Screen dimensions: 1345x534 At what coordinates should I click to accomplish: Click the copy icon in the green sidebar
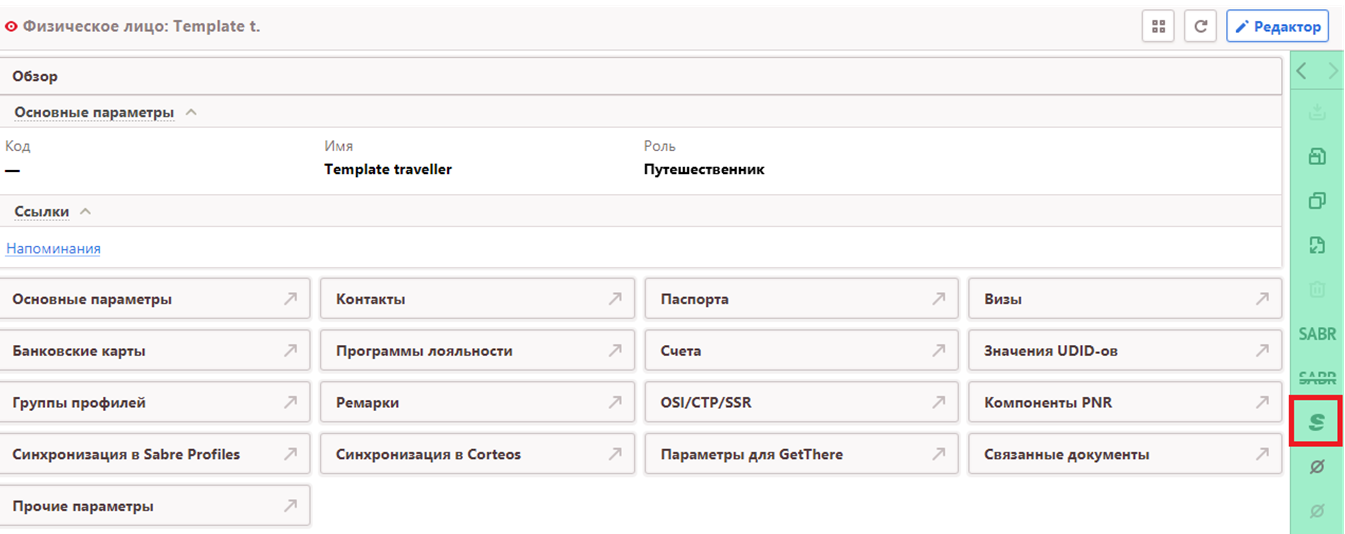(x=1317, y=201)
